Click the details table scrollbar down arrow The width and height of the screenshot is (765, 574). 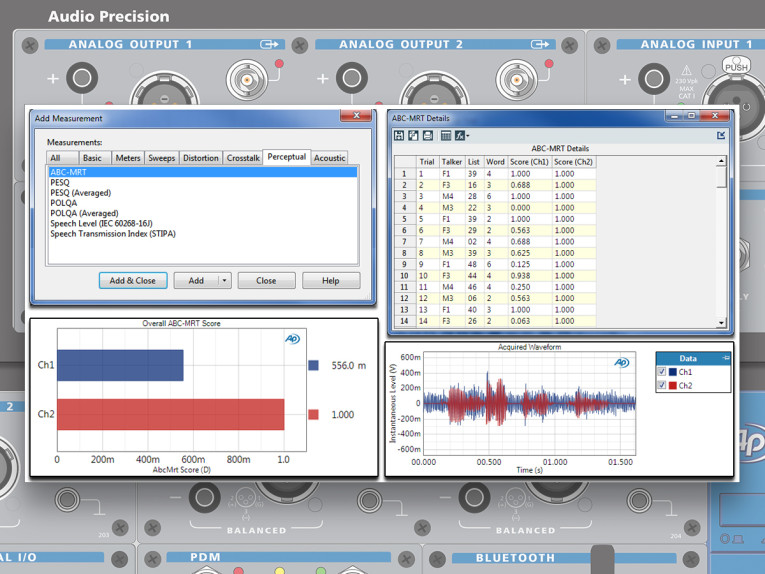coord(721,323)
